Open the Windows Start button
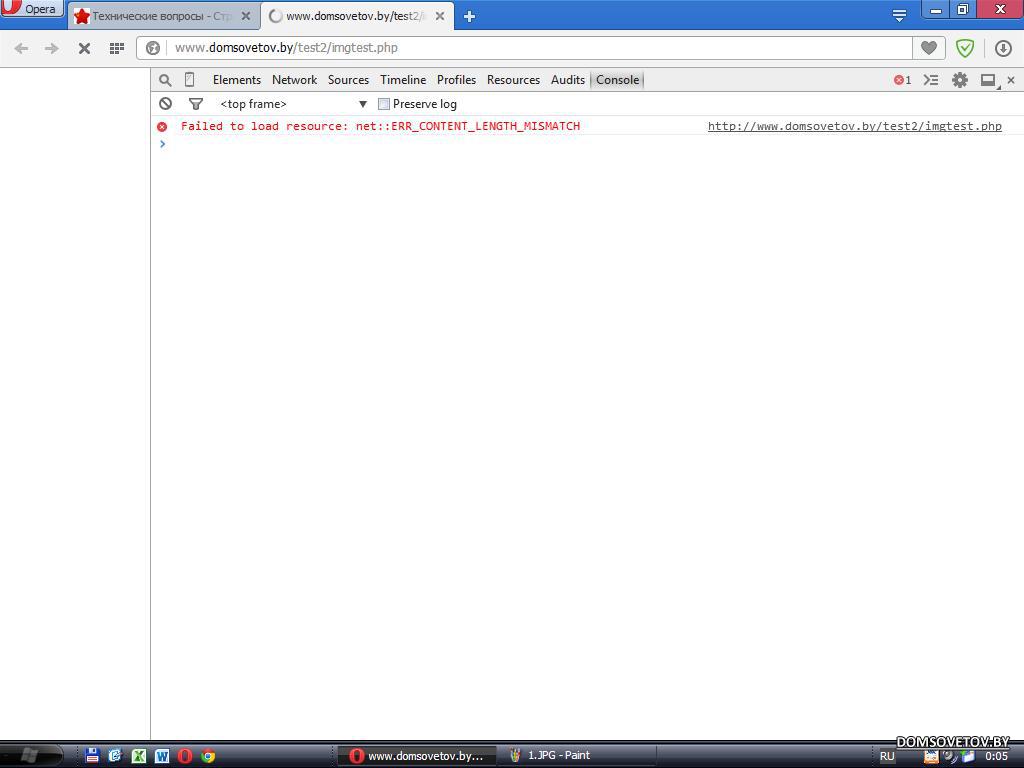 [x=31, y=756]
